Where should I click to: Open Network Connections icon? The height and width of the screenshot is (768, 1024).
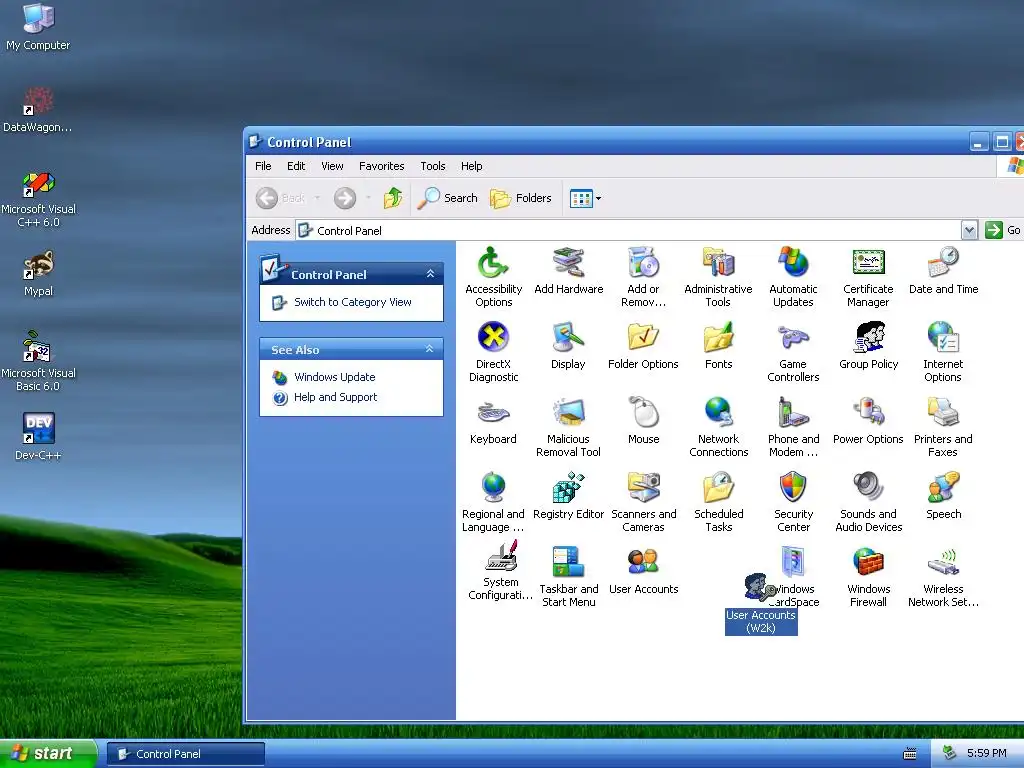(718, 427)
